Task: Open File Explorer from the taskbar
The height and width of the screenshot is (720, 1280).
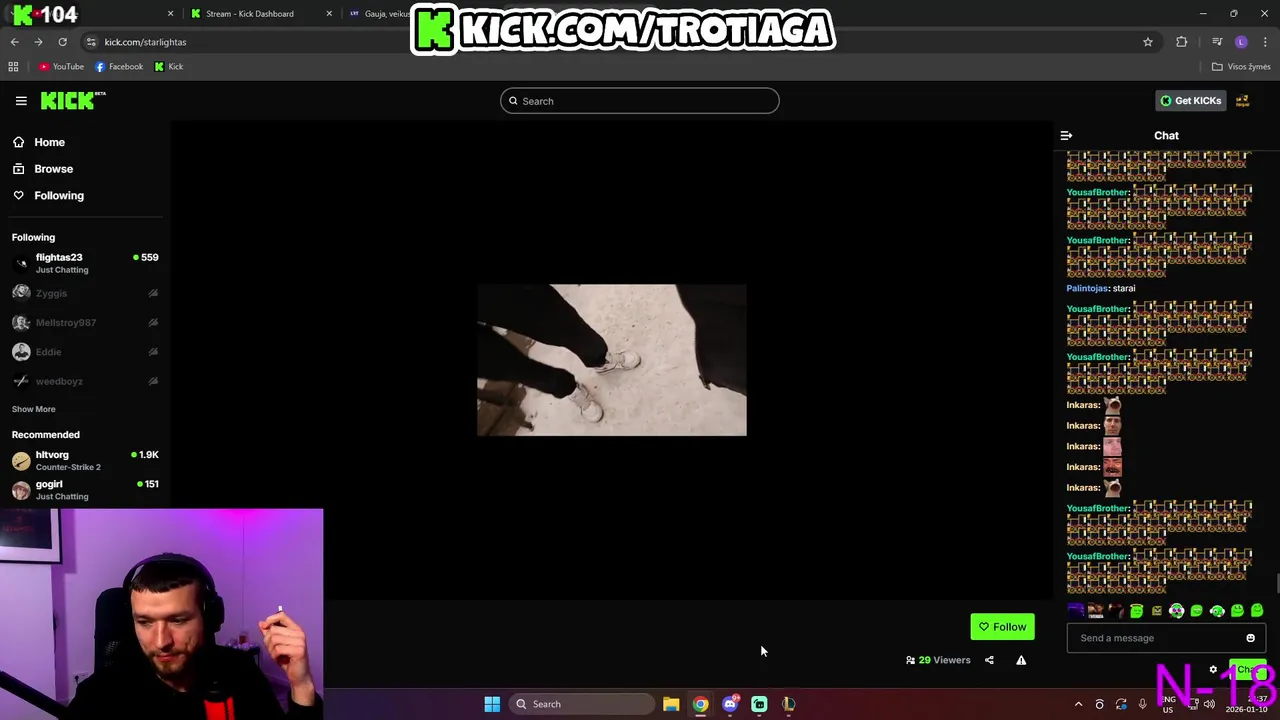Action: 671,704
